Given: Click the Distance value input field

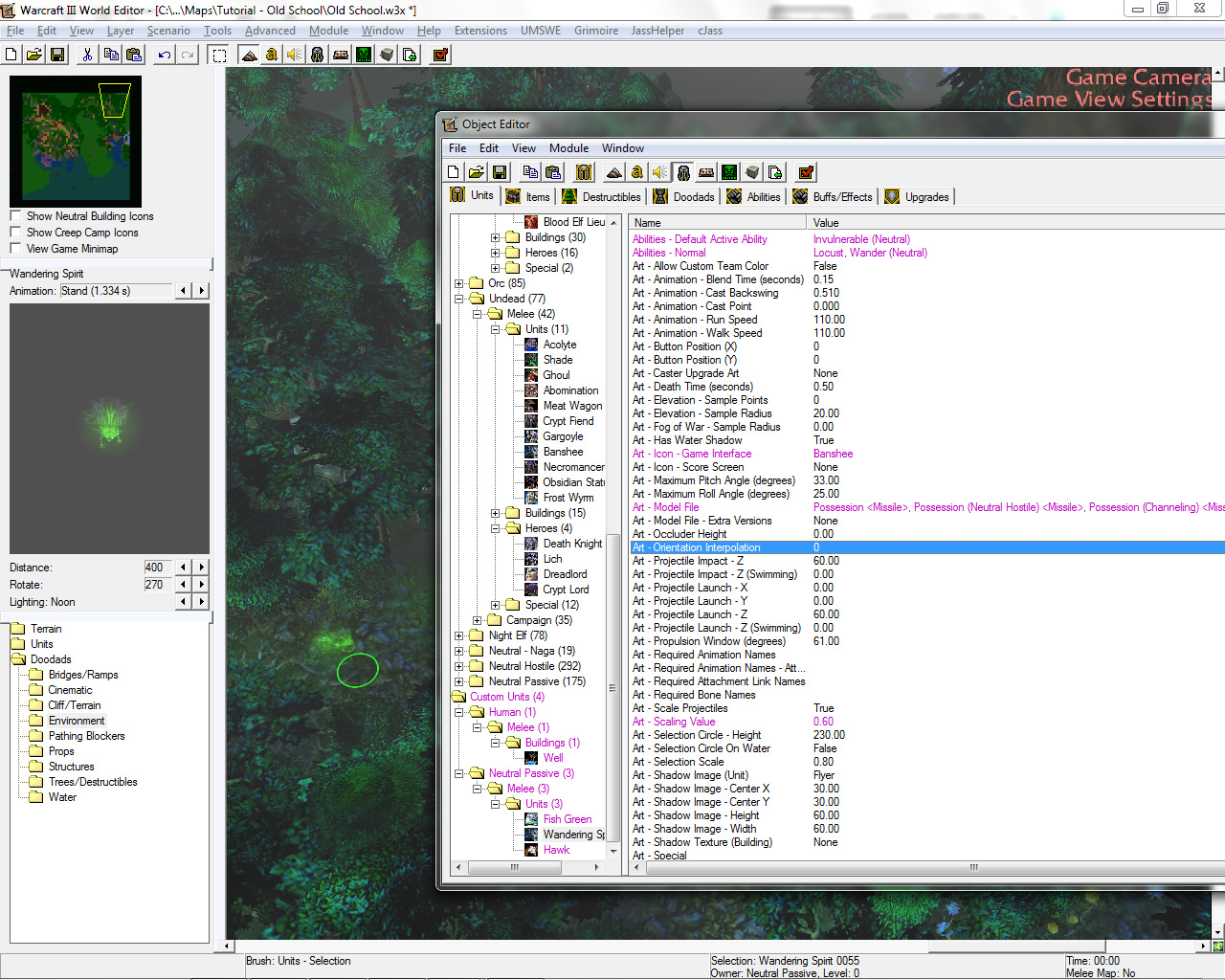Looking at the screenshot, I should [x=158, y=568].
